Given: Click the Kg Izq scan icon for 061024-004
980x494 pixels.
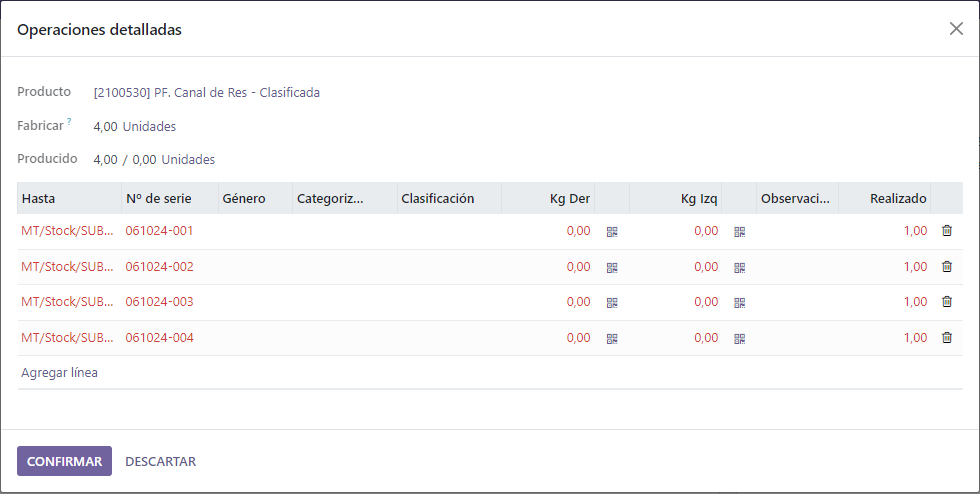Looking at the screenshot, I should click(x=739, y=339).
